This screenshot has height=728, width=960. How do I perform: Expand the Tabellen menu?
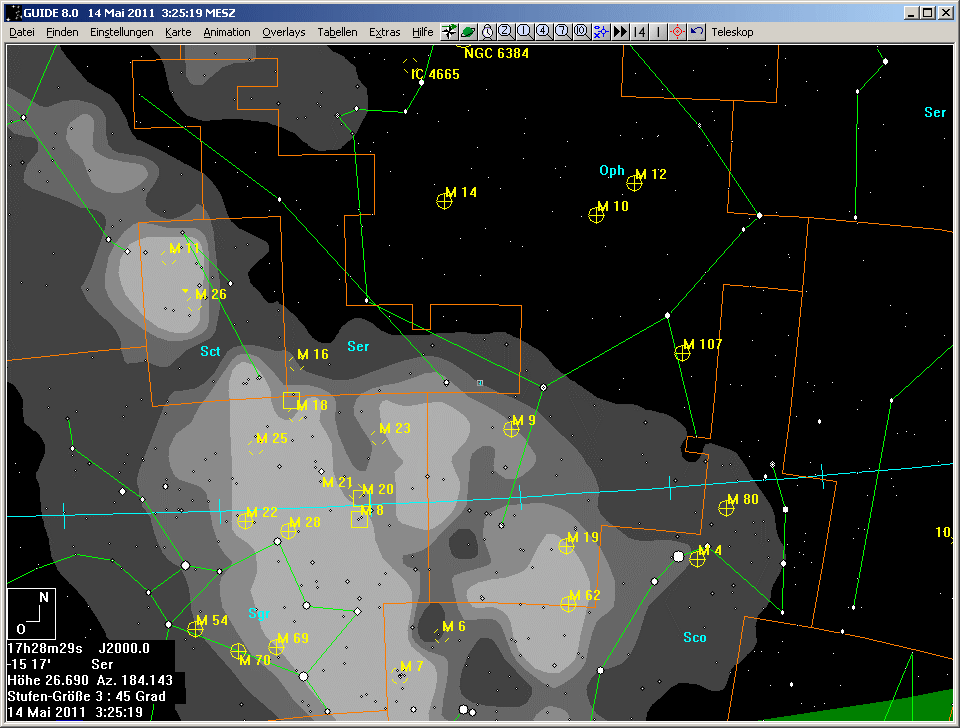tap(337, 32)
